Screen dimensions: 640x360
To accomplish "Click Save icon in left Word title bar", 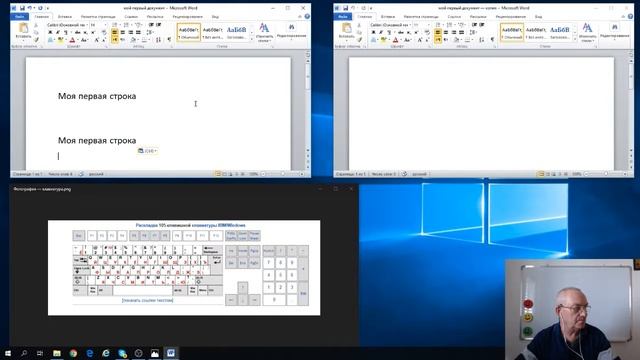I will [x=22, y=8].
